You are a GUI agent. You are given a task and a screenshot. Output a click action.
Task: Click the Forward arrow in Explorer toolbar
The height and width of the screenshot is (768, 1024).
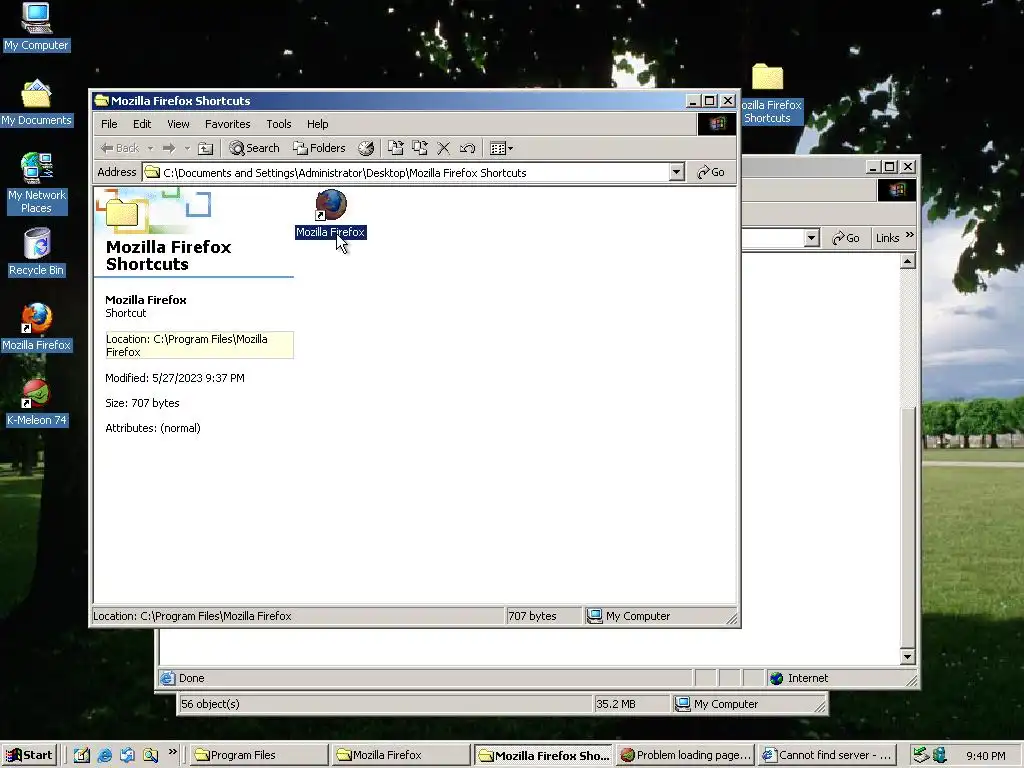tap(169, 148)
